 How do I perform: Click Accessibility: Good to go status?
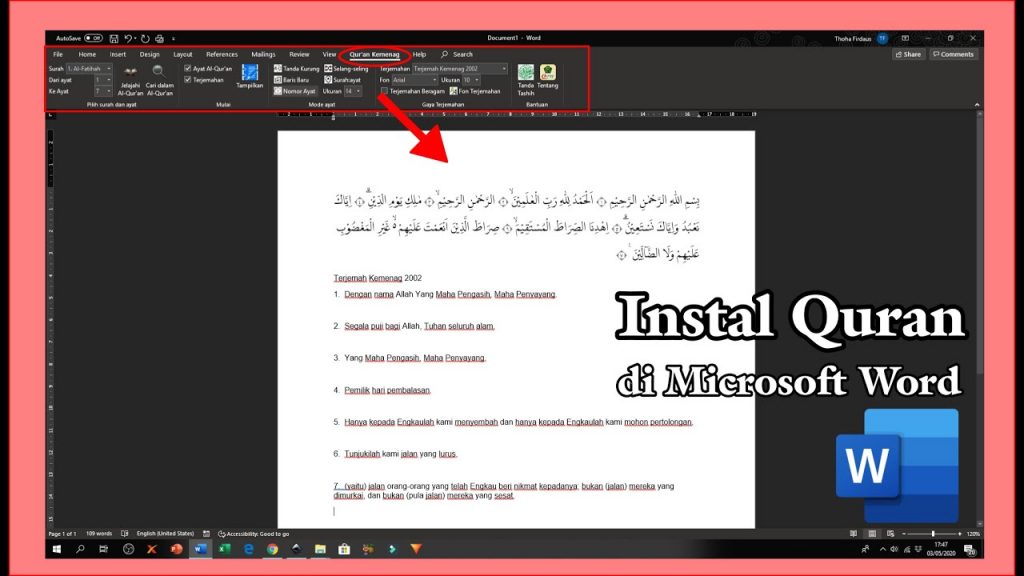254,534
